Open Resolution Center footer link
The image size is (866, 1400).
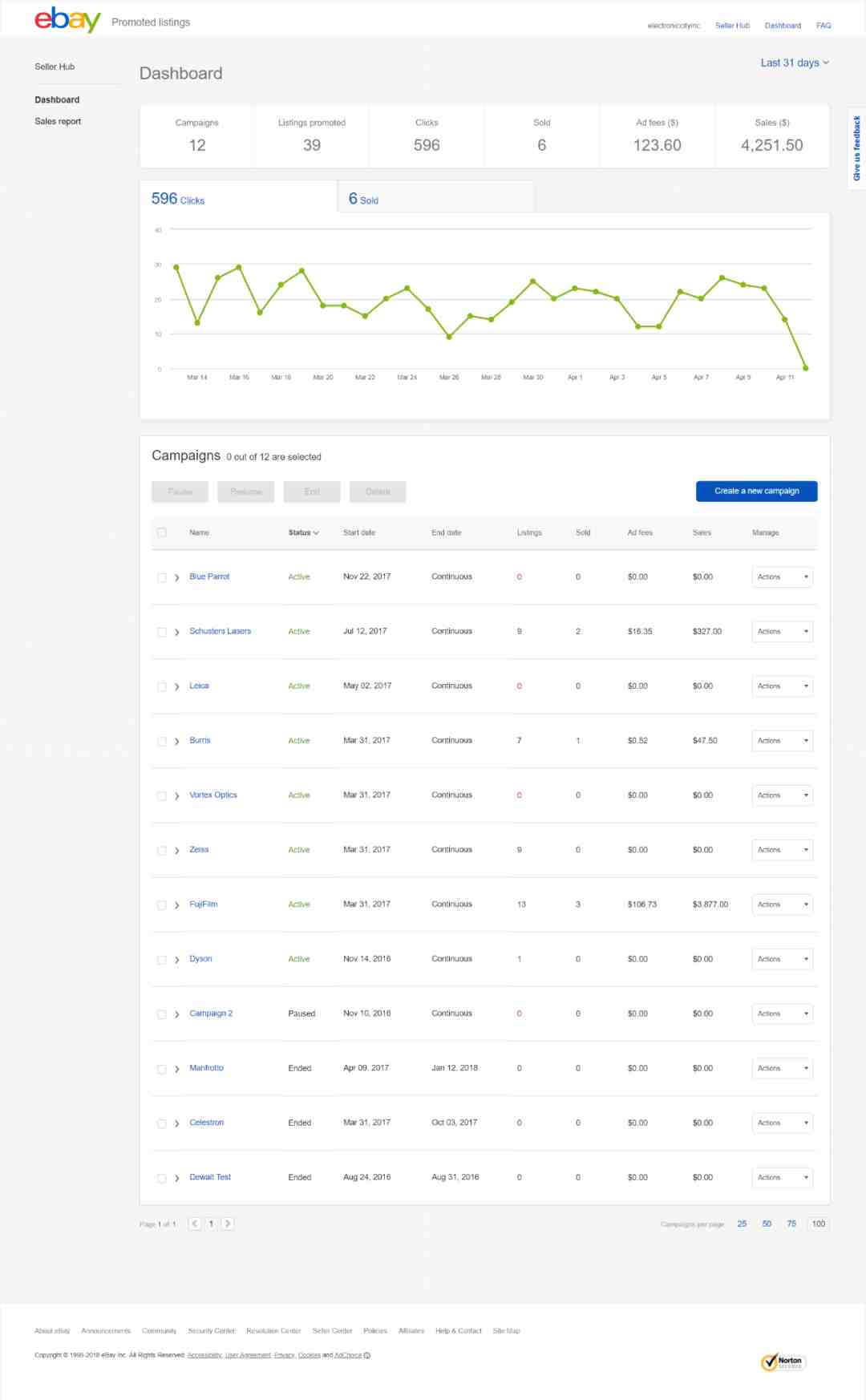[273, 1330]
